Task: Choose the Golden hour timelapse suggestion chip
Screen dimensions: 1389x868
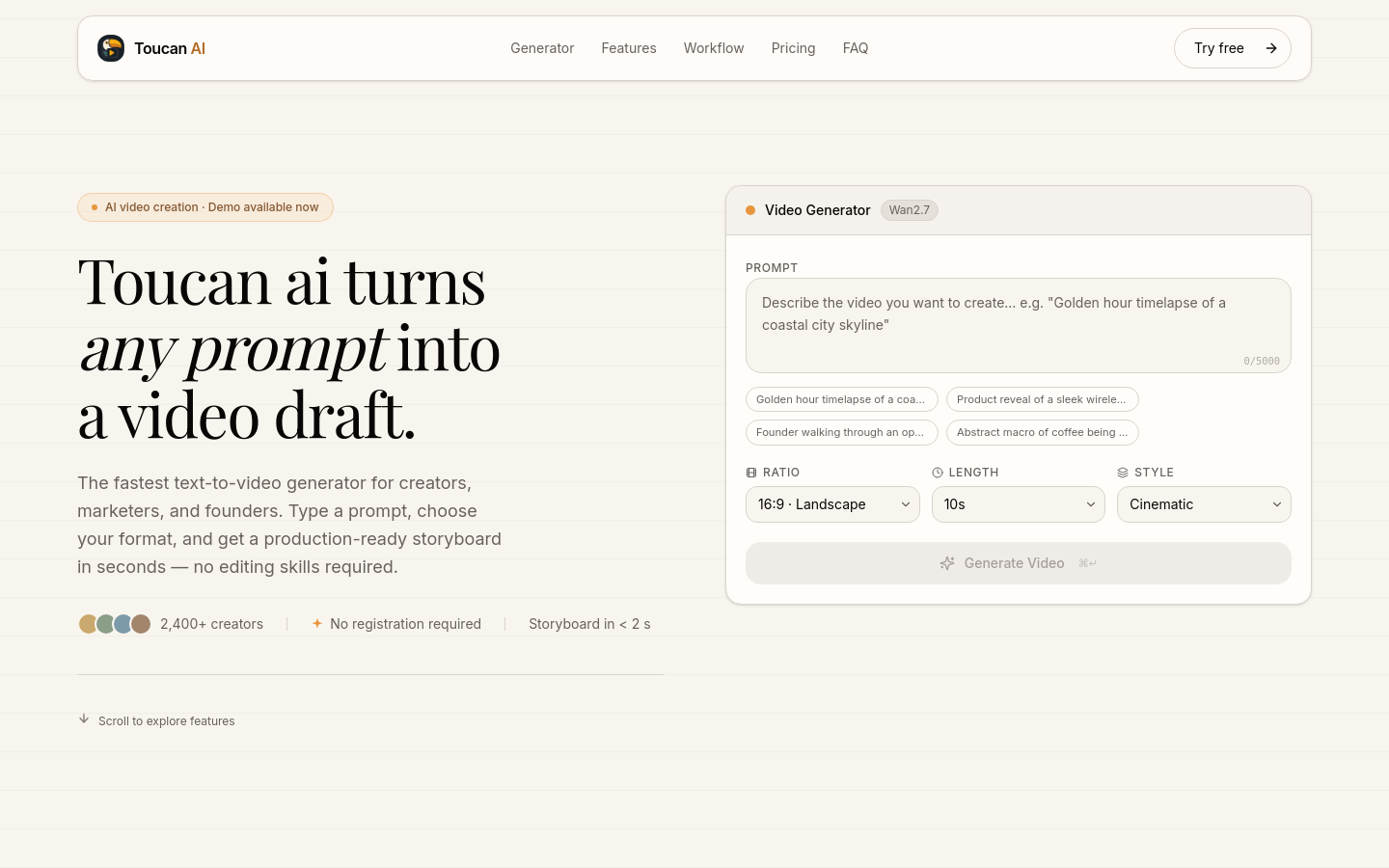Action: click(x=842, y=399)
